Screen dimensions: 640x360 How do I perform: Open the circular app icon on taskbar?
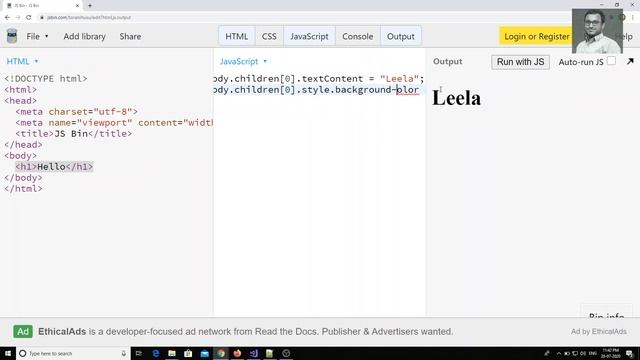(286, 353)
